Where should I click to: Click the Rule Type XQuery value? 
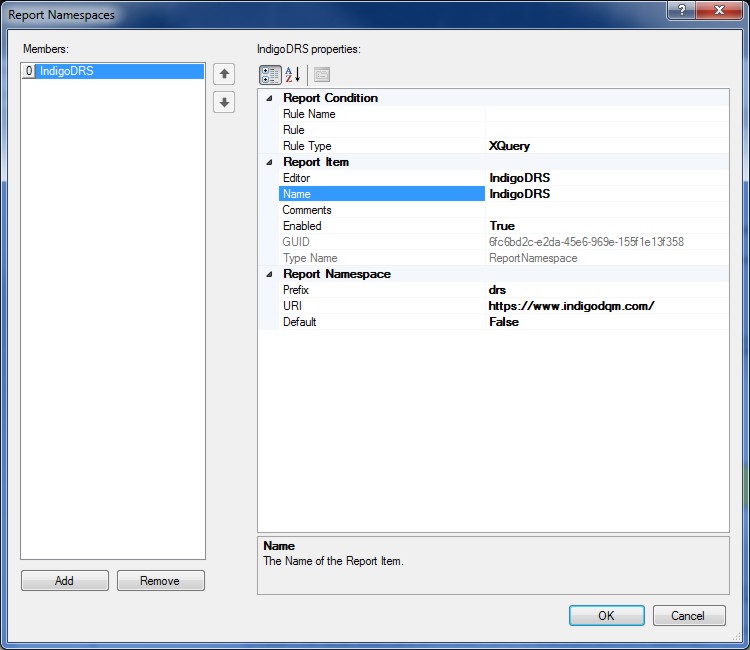coord(605,146)
